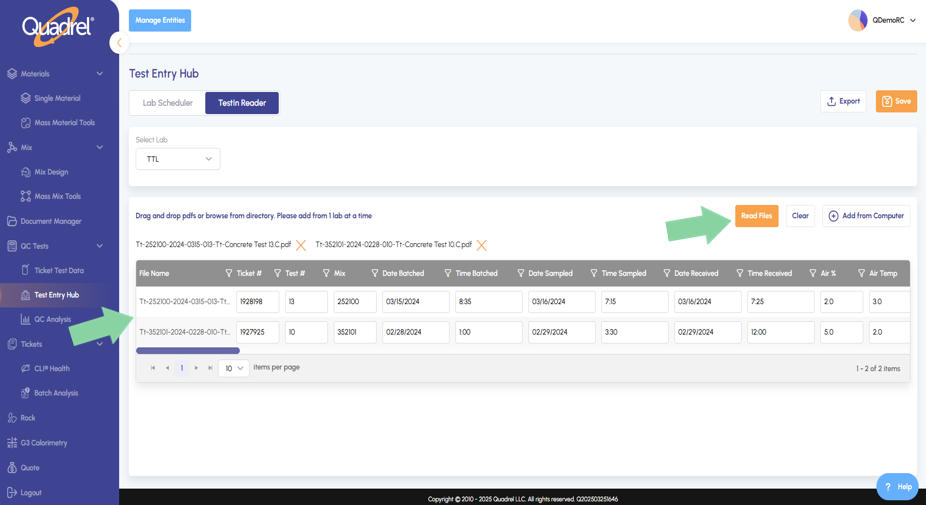Click Time Sampled field with 3:30
The image size is (926, 505).
click(635, 332)
